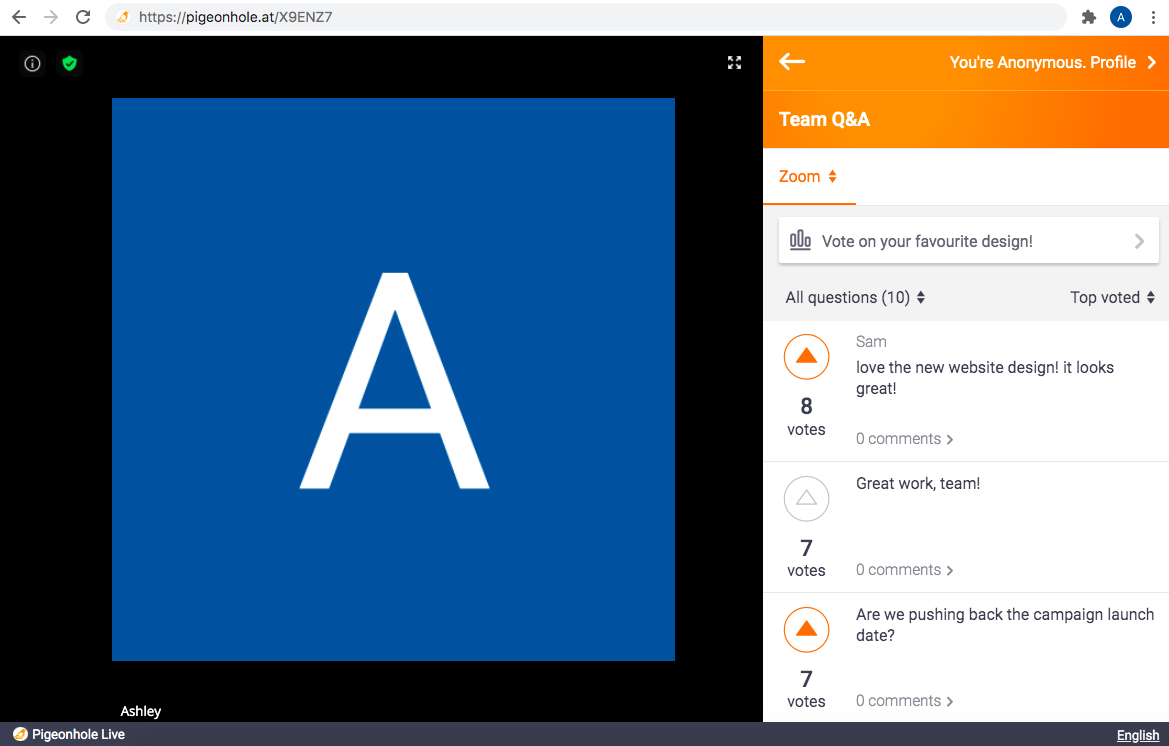This screenshot has height=746, width=1169.
Task: Click the chevron on the poll banner
Action: coord(1139,241)
